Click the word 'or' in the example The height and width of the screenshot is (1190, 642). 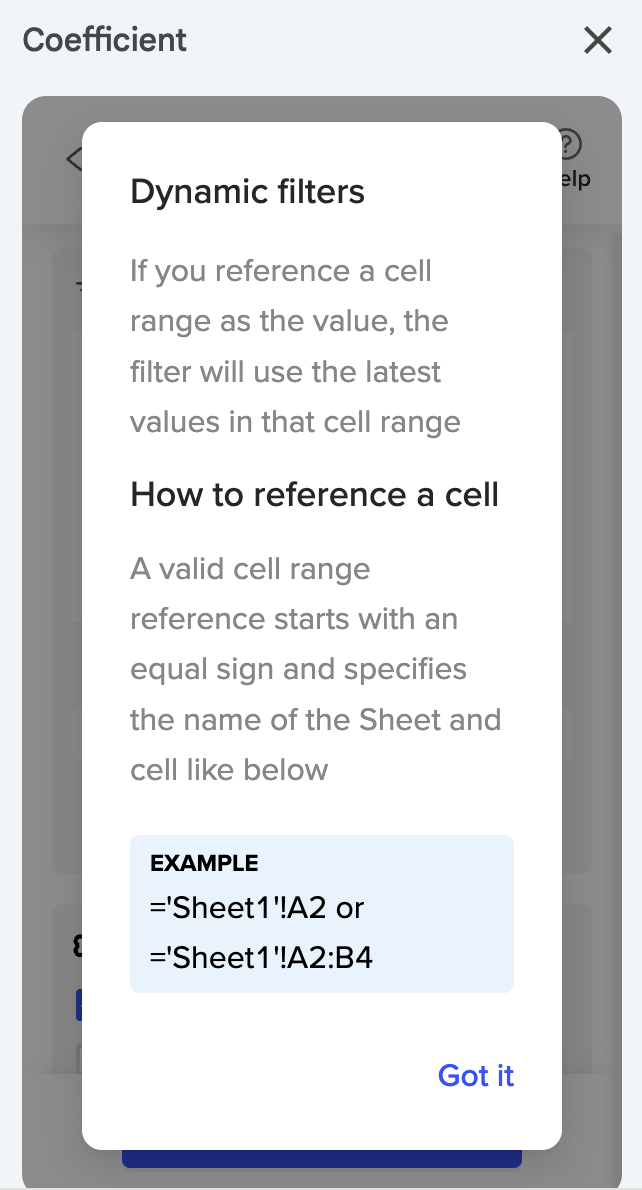(x=350, y=908)
